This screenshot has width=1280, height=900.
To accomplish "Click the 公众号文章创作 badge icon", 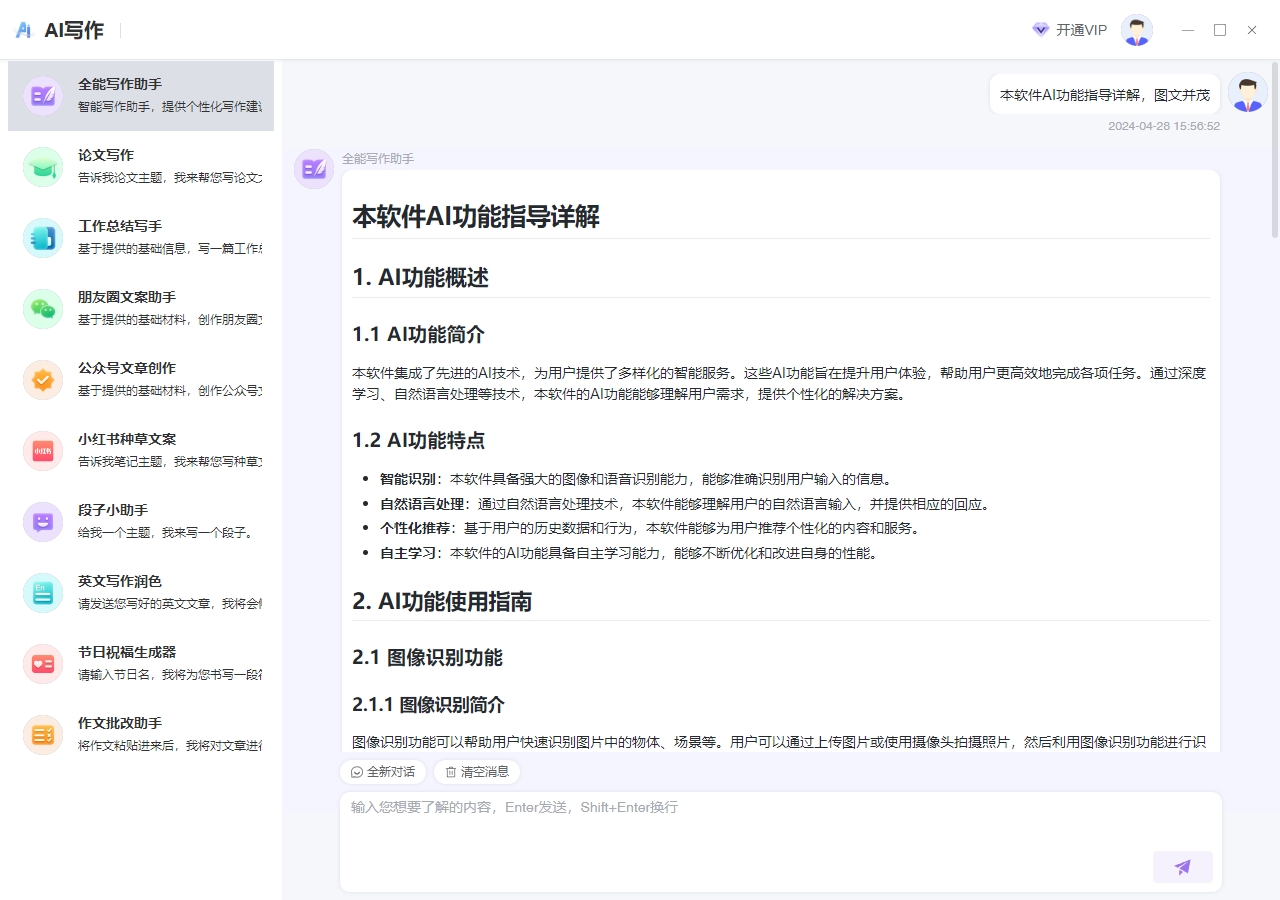I will click(43, 380).
